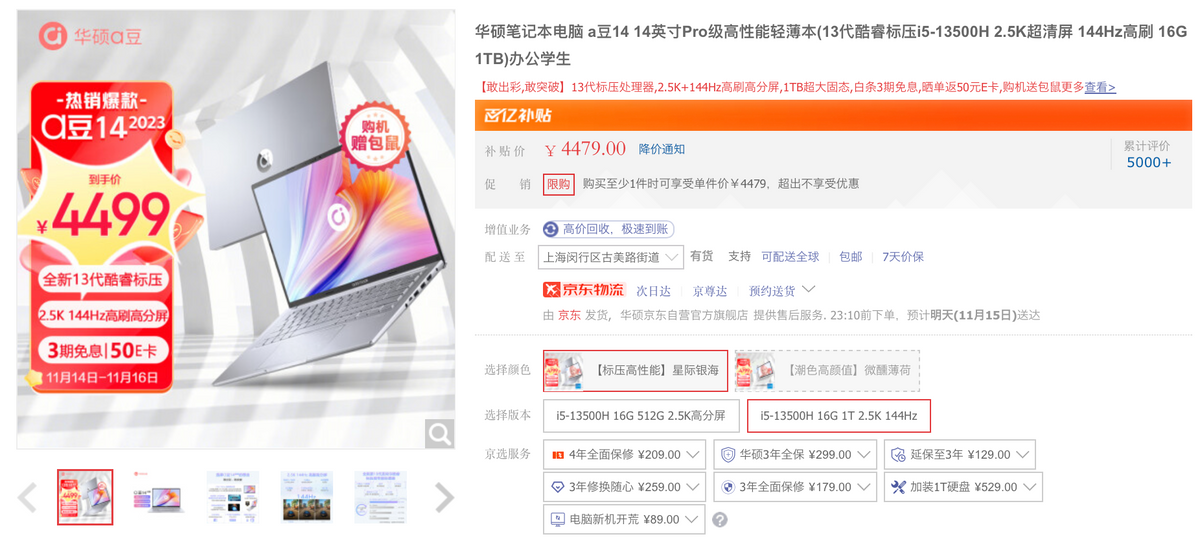The height and width of the screenshot is (539, 1200).
Task: Click the 华硕a豆 brand logo
Action: pyautogui.click(x=90, y=36)
